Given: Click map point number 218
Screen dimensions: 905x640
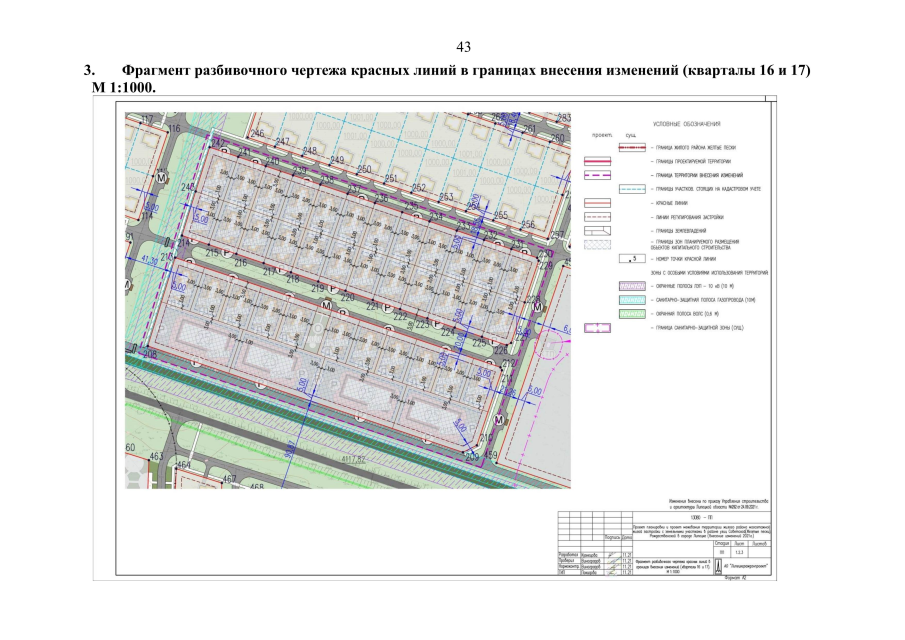Looking at the screenshot, I should [293, 279].
